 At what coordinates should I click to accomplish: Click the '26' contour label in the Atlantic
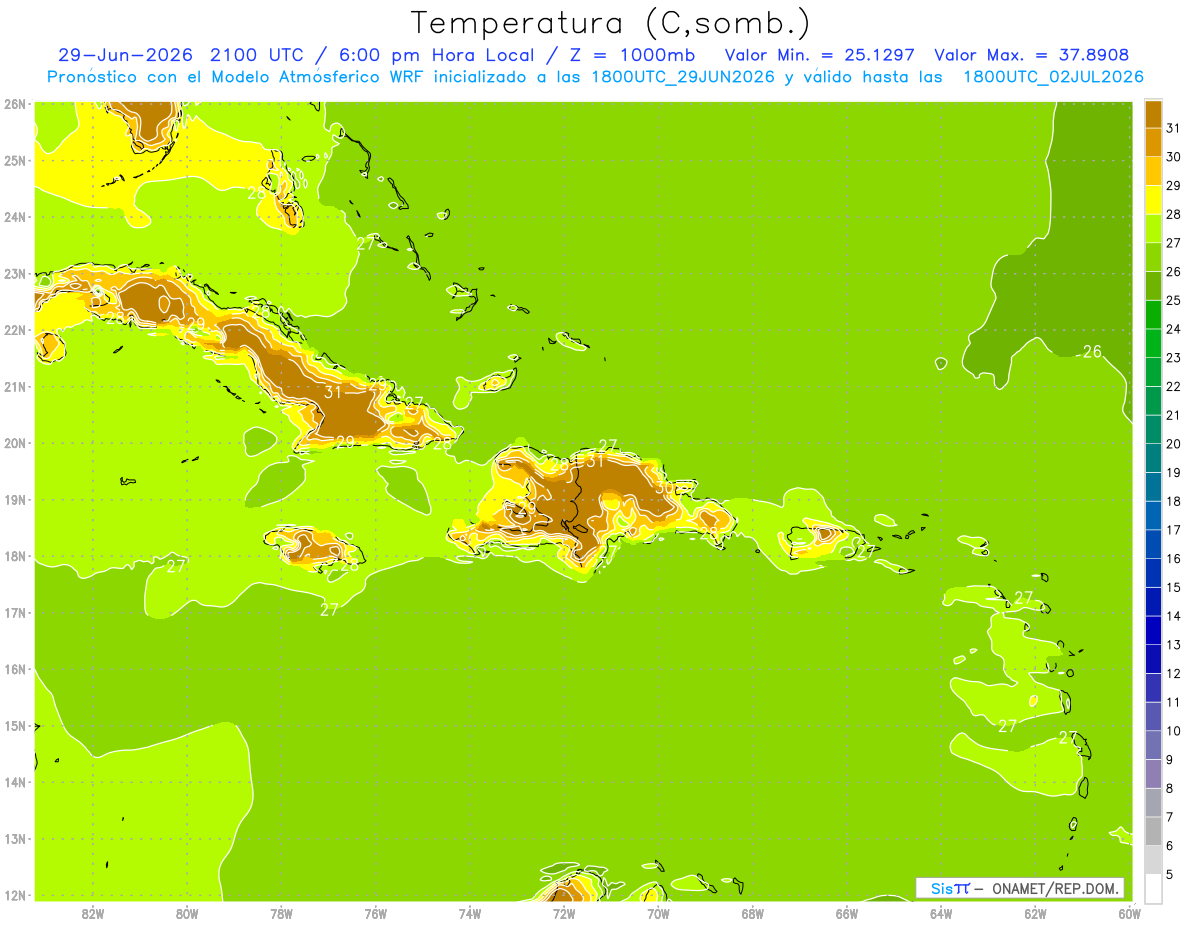(x=1092, y=351)
